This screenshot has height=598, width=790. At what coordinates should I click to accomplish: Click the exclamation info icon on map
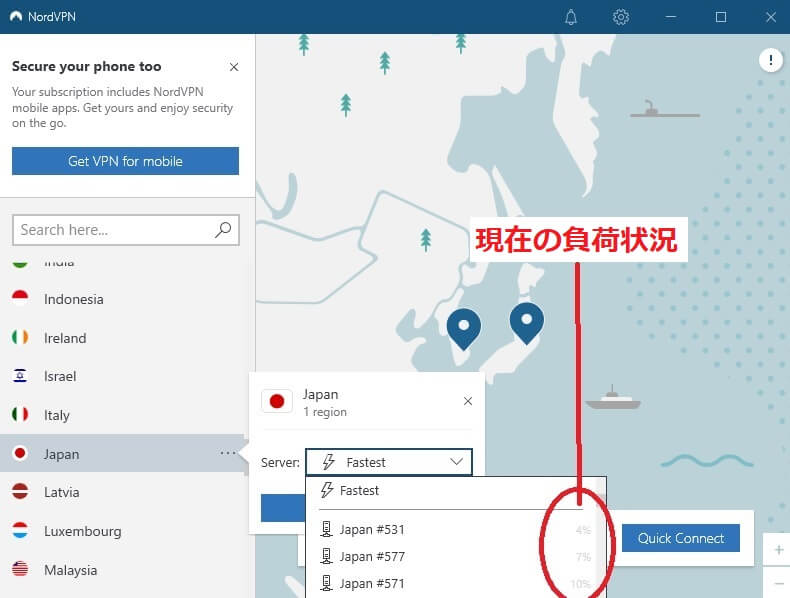[770, 60]
